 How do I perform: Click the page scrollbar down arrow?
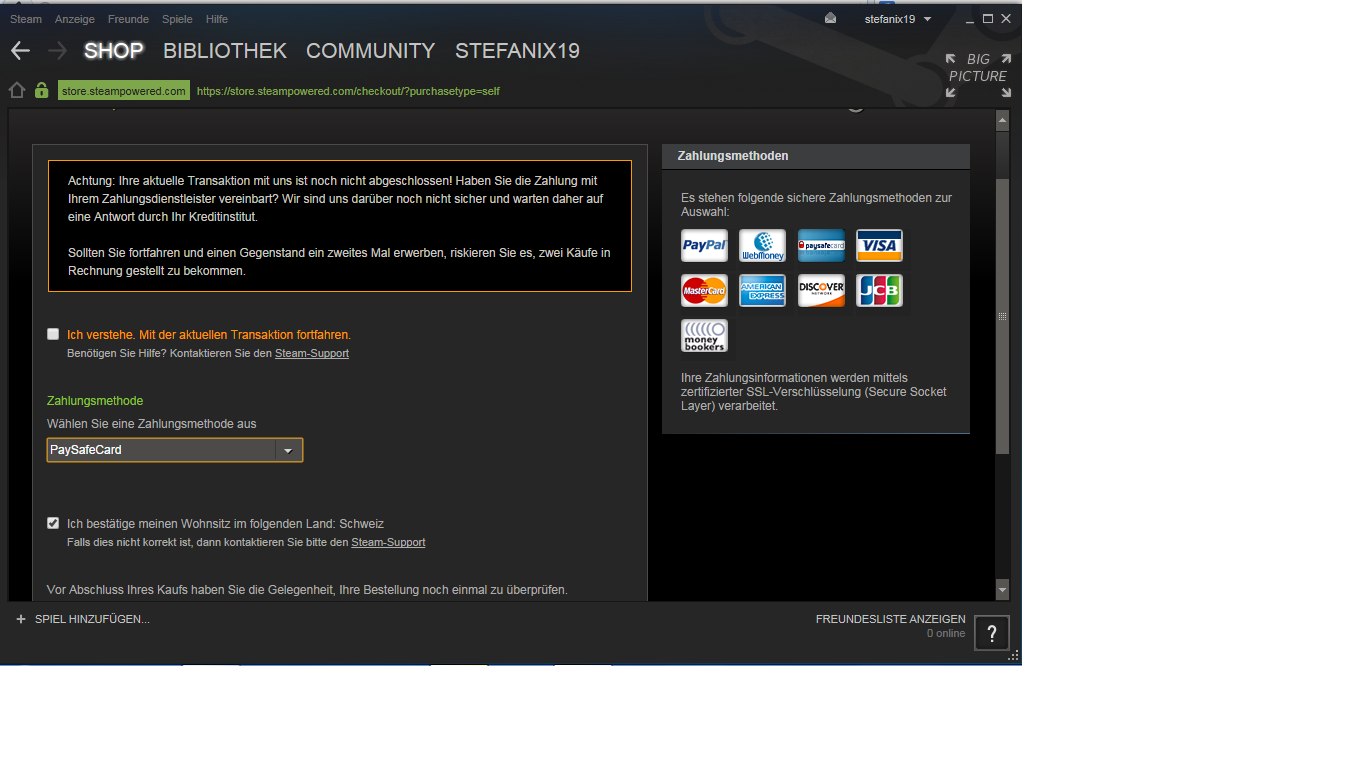coord(1003,589)
